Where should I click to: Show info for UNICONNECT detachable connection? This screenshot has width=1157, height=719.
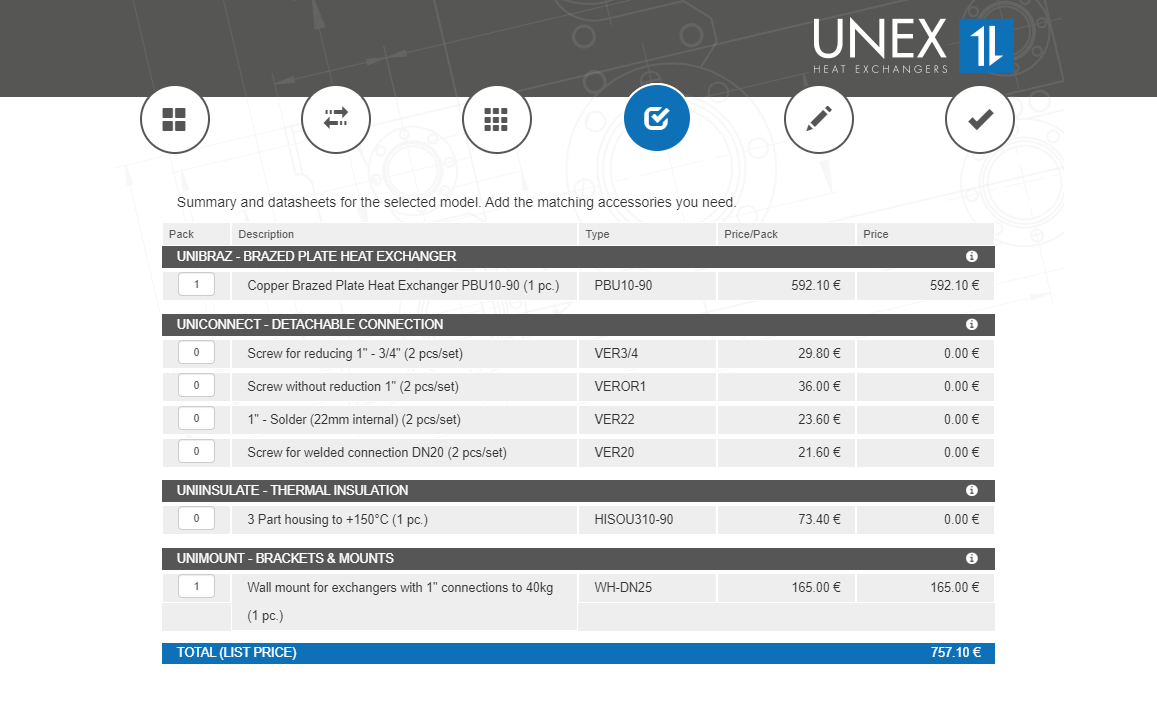pyautogui.click(x=972, y=324)
